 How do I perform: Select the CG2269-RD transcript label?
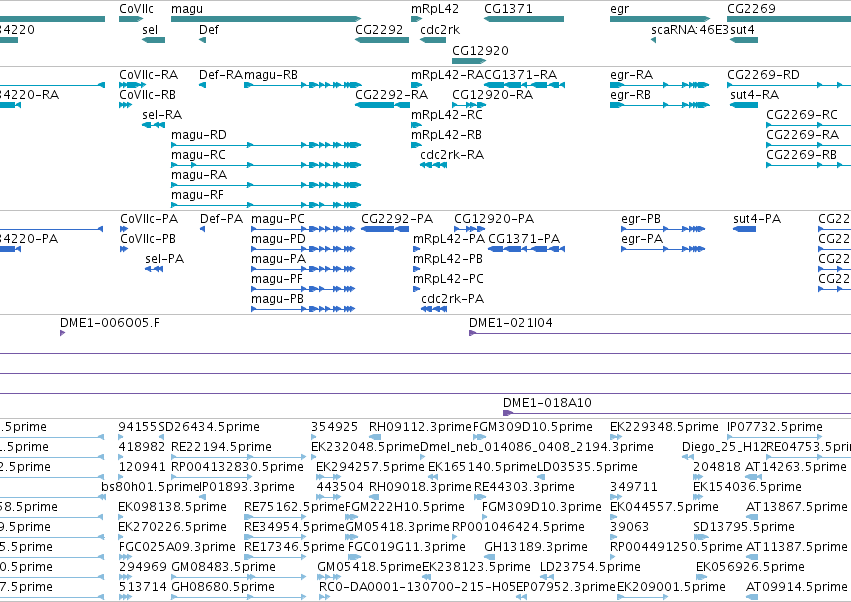point(763,75)
